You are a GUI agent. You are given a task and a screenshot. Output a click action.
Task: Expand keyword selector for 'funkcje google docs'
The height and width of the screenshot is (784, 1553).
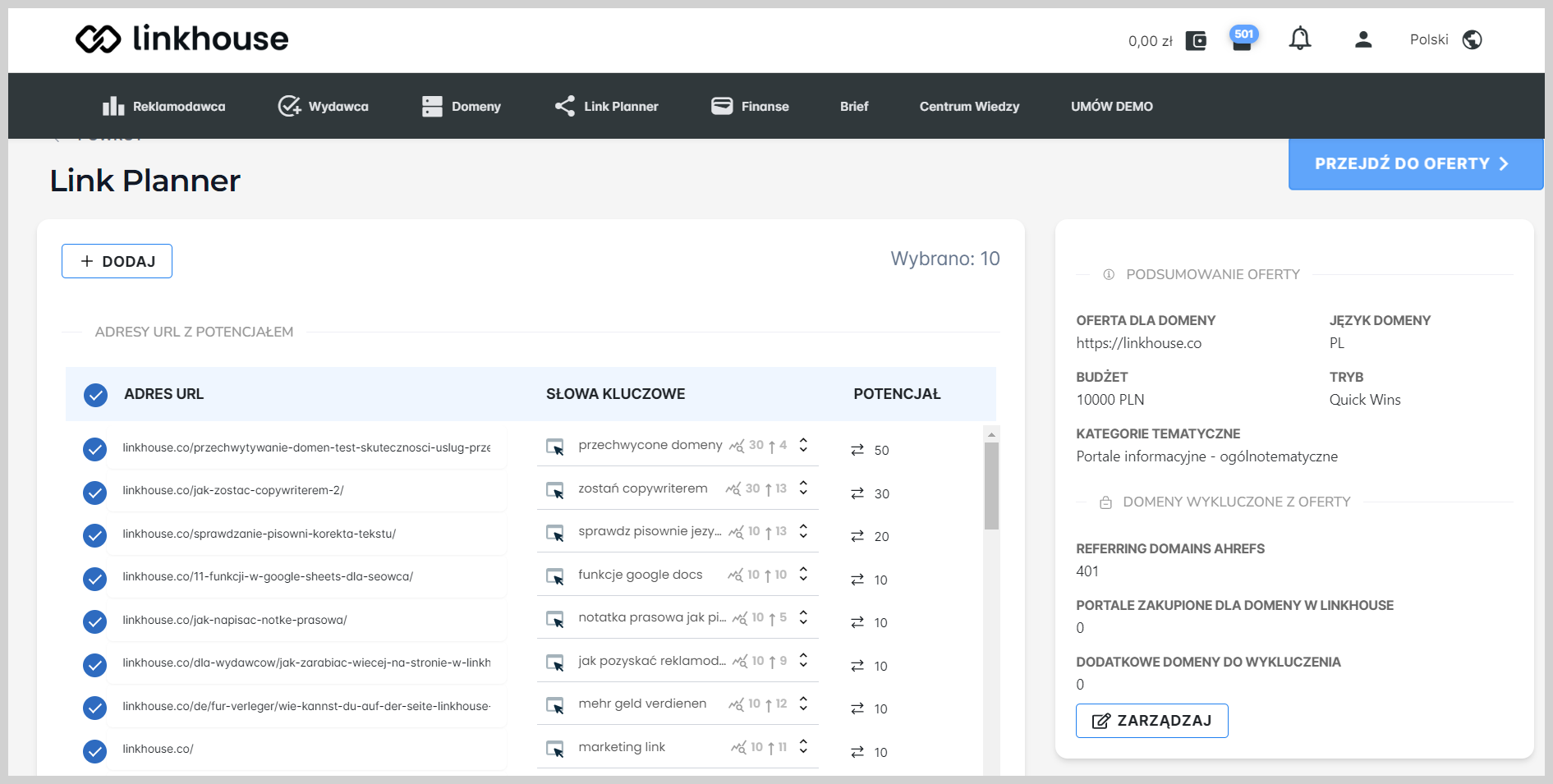pos(803,574)
